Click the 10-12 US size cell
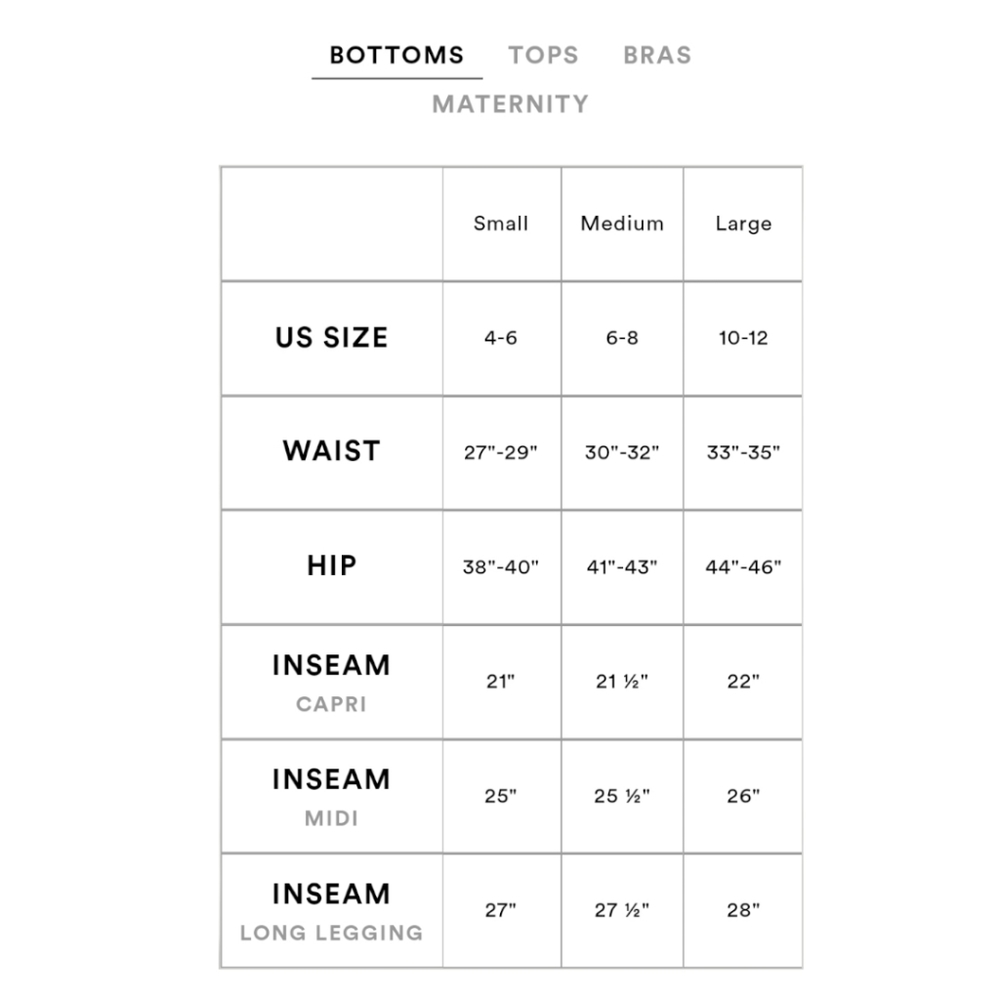The width and height of the screenshot is (1000, 1000). (x=743, y=338)
